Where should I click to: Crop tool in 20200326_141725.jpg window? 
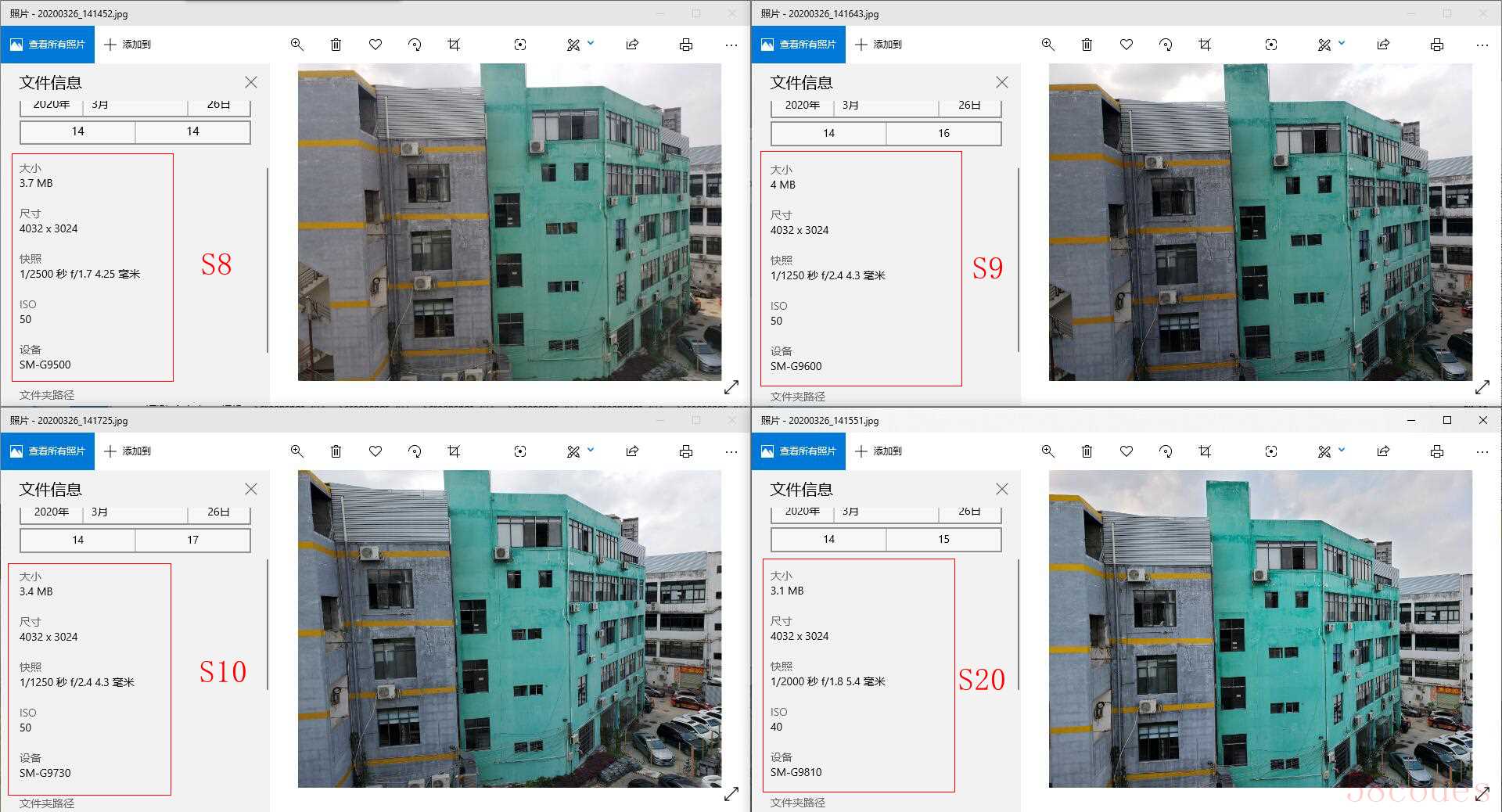point(454,451)
